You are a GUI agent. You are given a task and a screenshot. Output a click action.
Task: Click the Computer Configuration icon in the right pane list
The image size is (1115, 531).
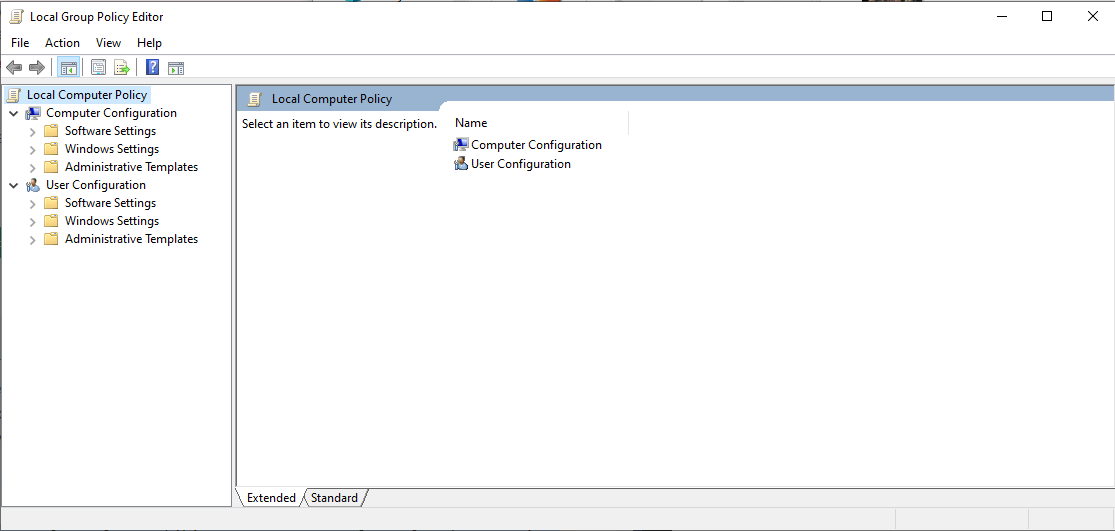tap(461, 145)
